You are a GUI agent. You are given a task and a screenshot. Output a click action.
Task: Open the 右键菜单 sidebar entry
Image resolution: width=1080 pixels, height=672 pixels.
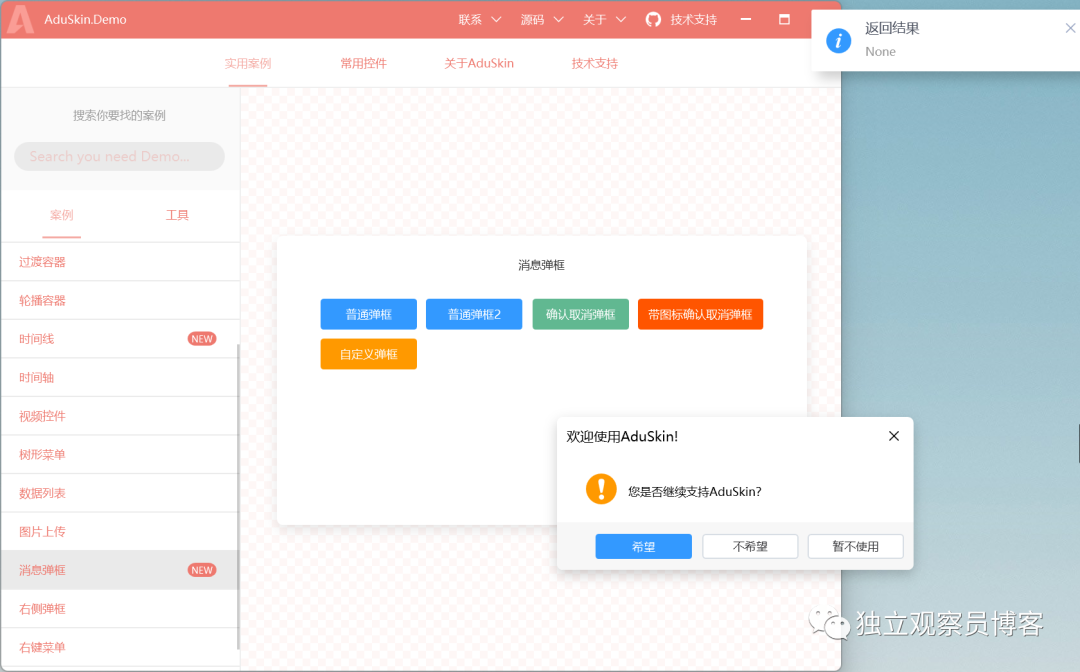click(120, 647)
